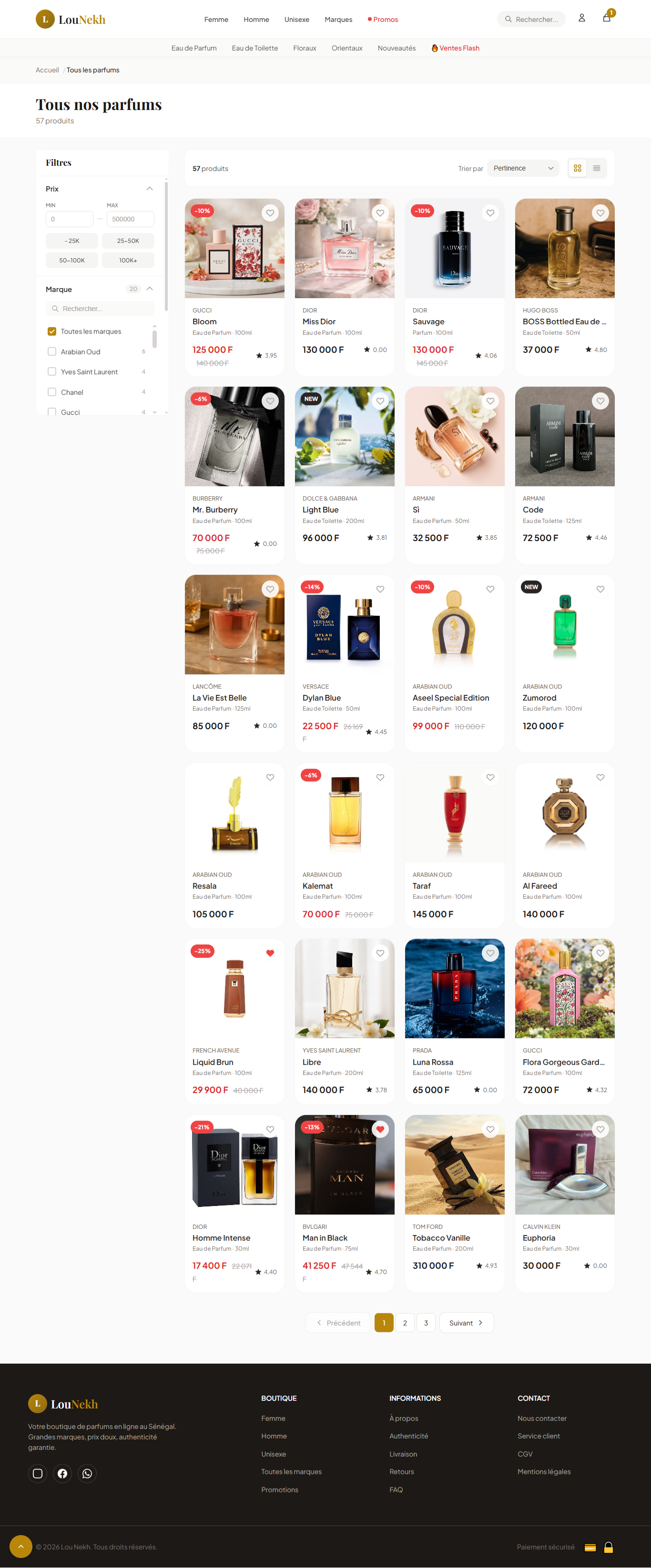Open the WhatsApp icon in footer
Image resolution: width=651 pixels, height=1568 pixels.
[x=87, y=1474]
